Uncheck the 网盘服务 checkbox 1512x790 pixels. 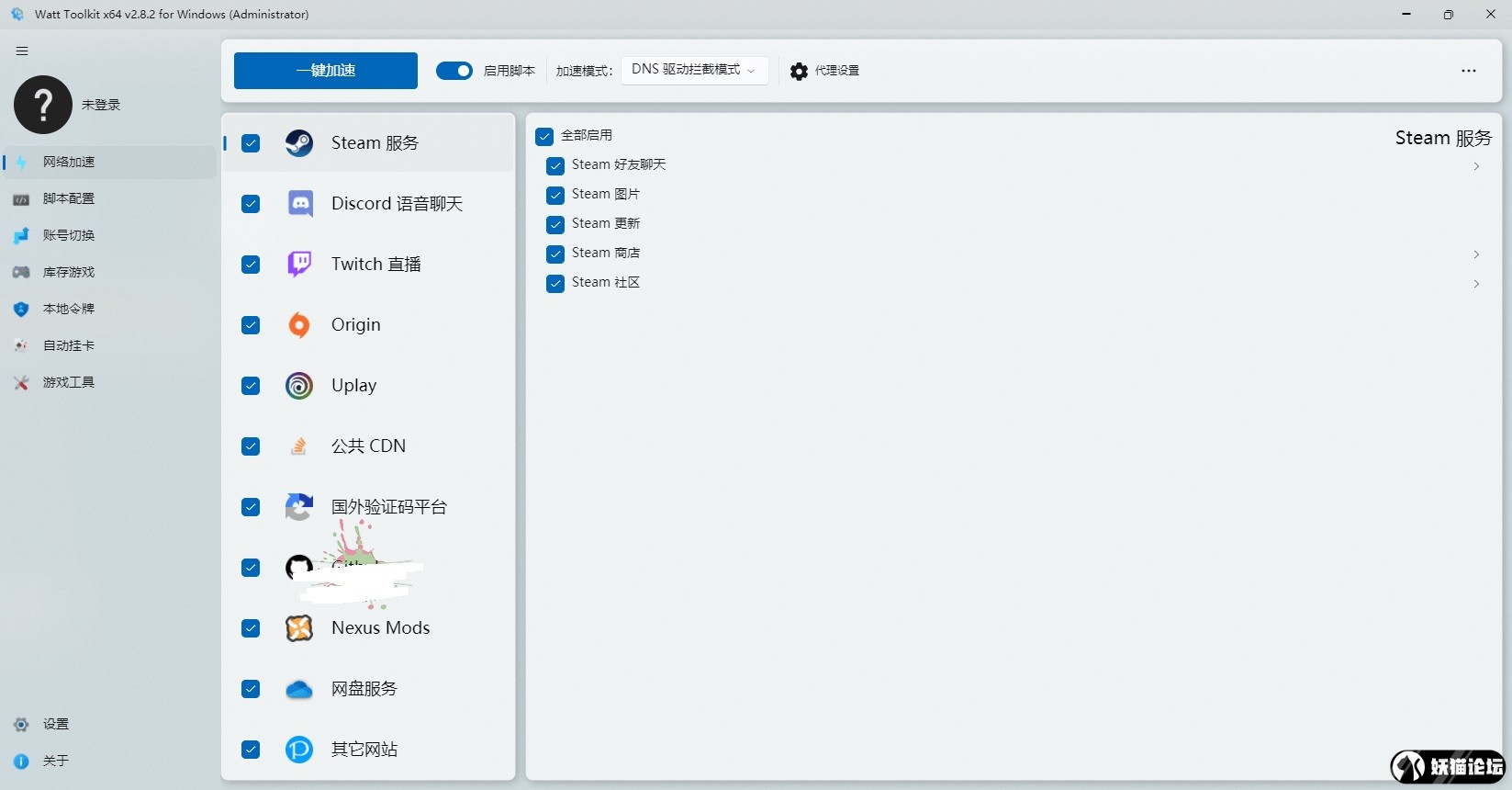(251, 689)
